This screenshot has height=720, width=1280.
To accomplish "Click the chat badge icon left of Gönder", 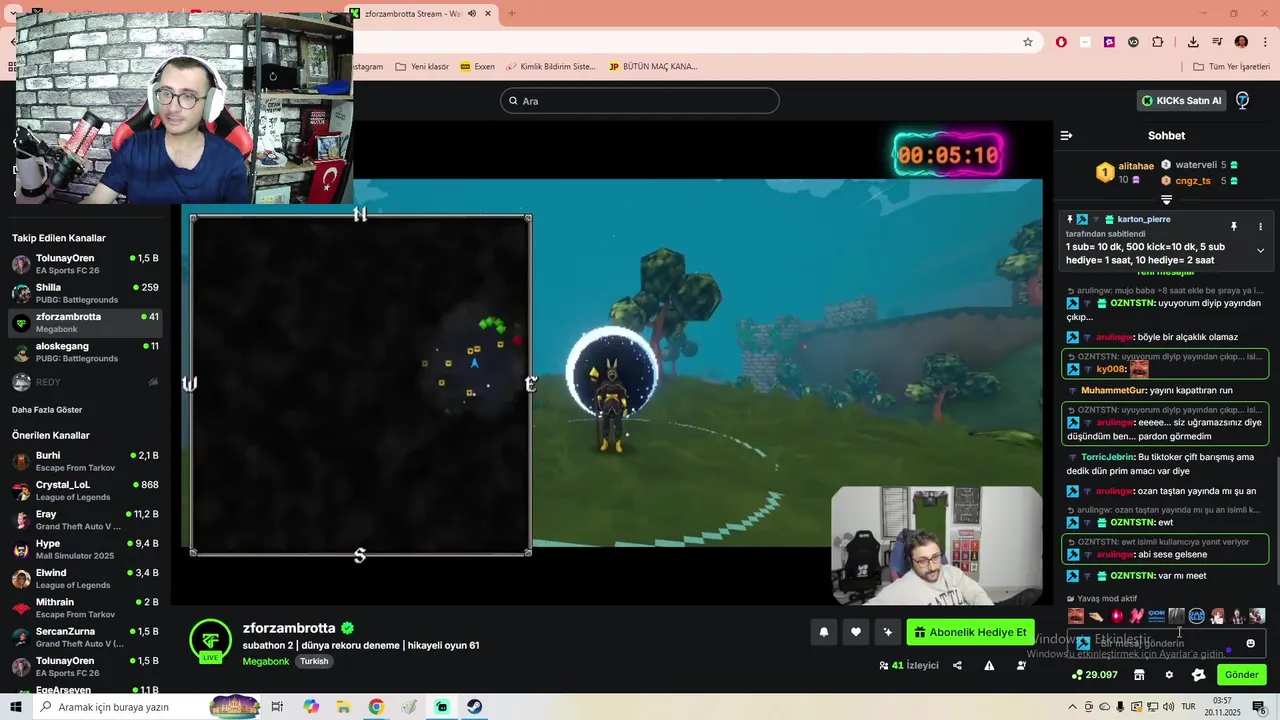I will point(1199,675).
